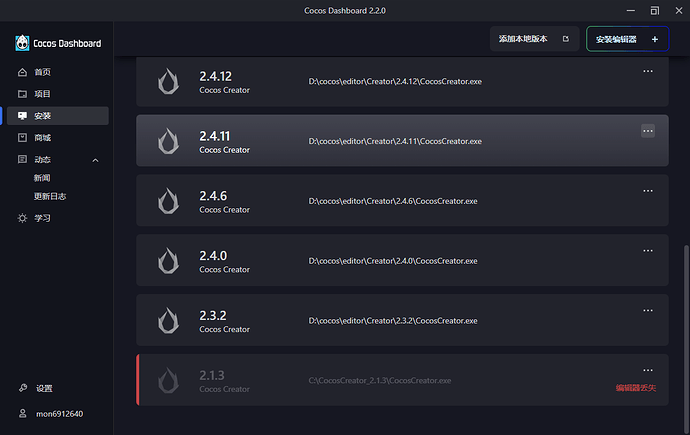The height and width of the screenshot is (435, 690).
Task: Click the user account mon6912640
Action: (58, 414)
